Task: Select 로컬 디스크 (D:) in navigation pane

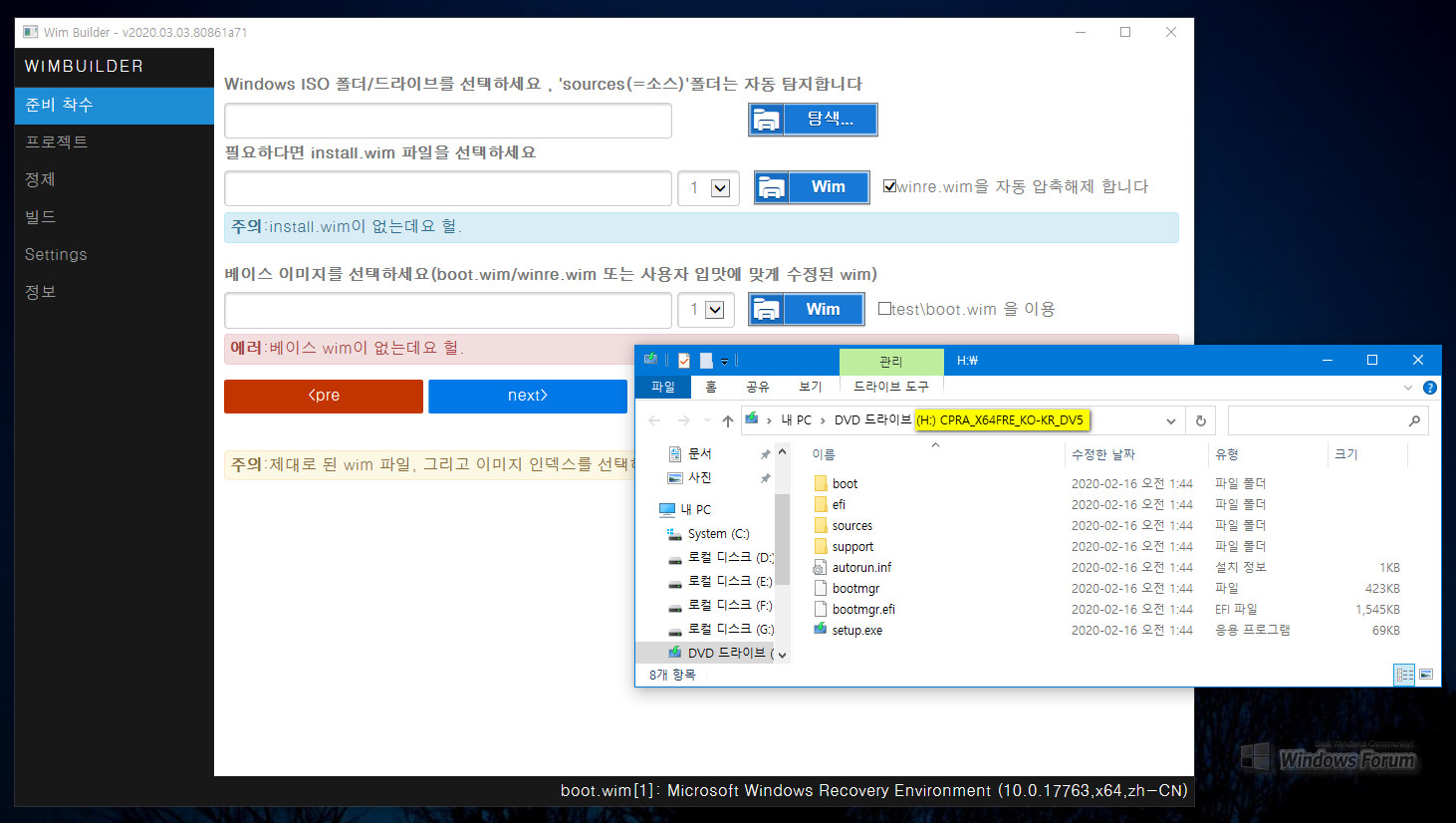Action: (x=720, y=558)
